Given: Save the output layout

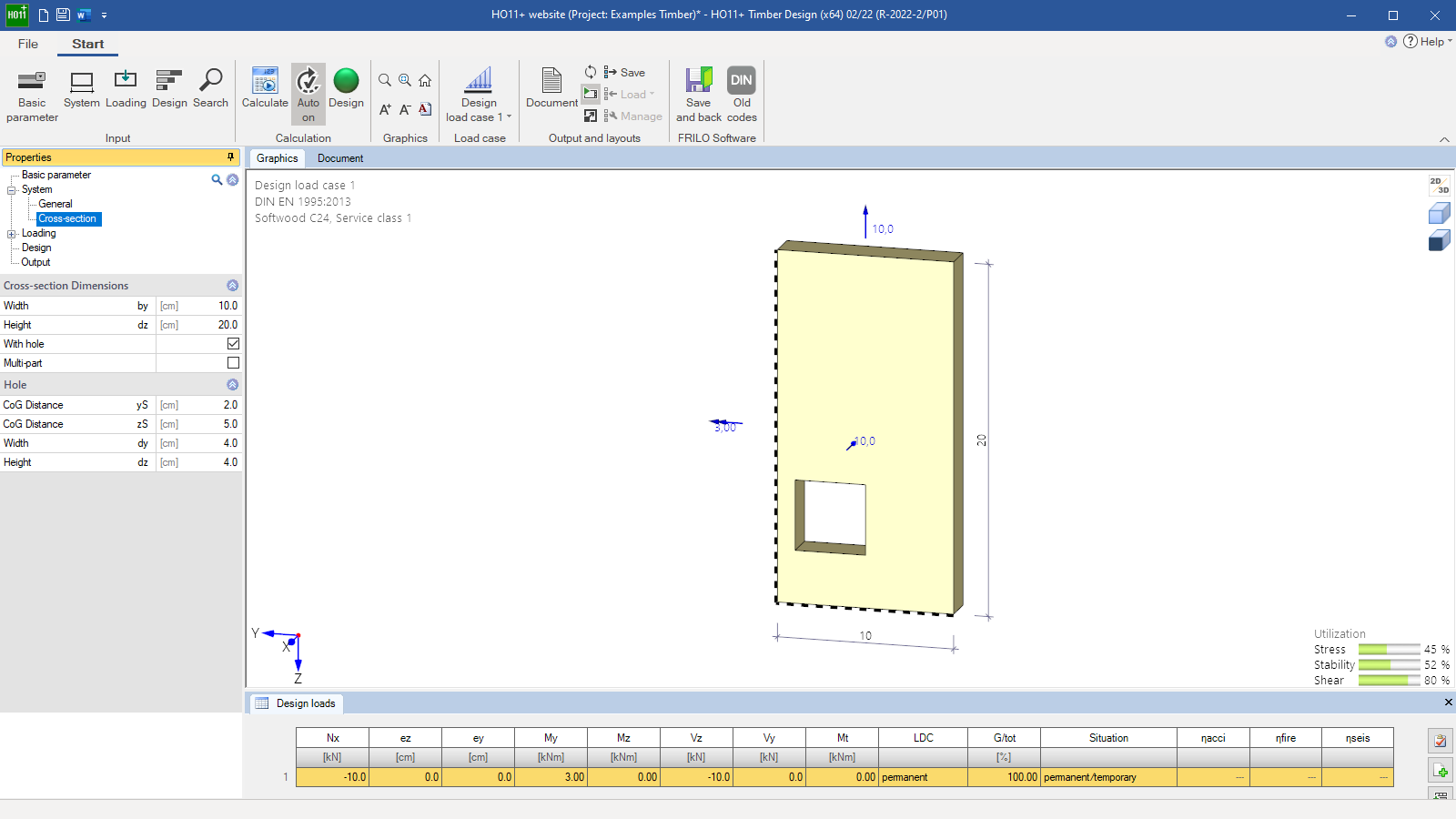Looking at the screenshot, I should click(x=624, y=72).
